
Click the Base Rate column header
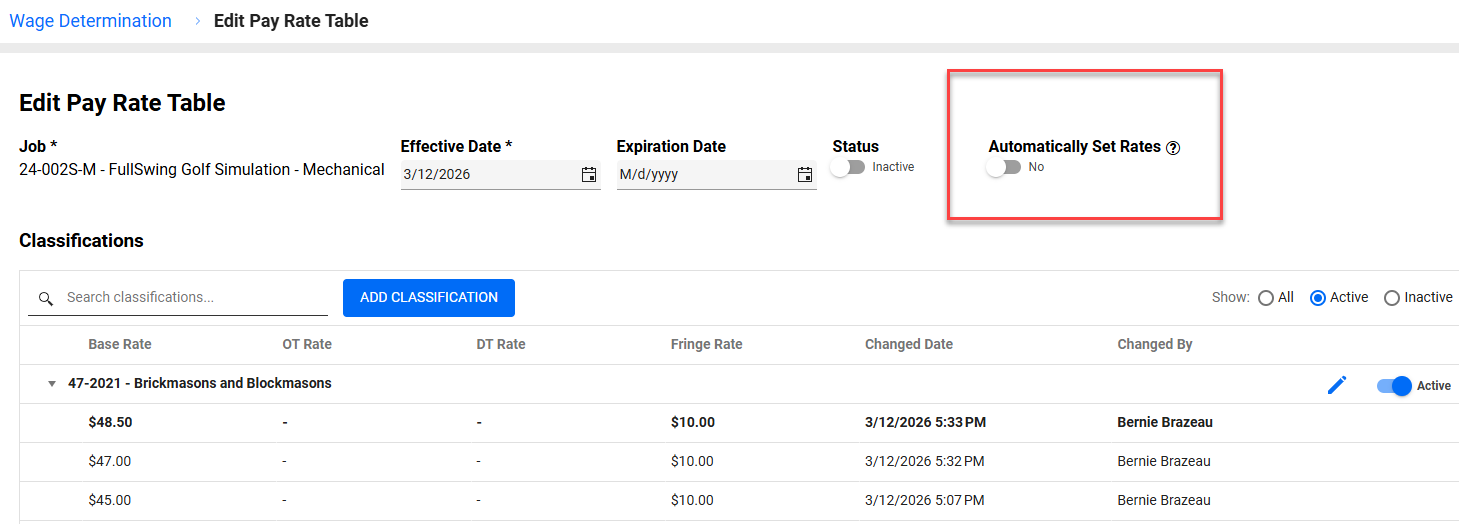[x=120, y=344]
